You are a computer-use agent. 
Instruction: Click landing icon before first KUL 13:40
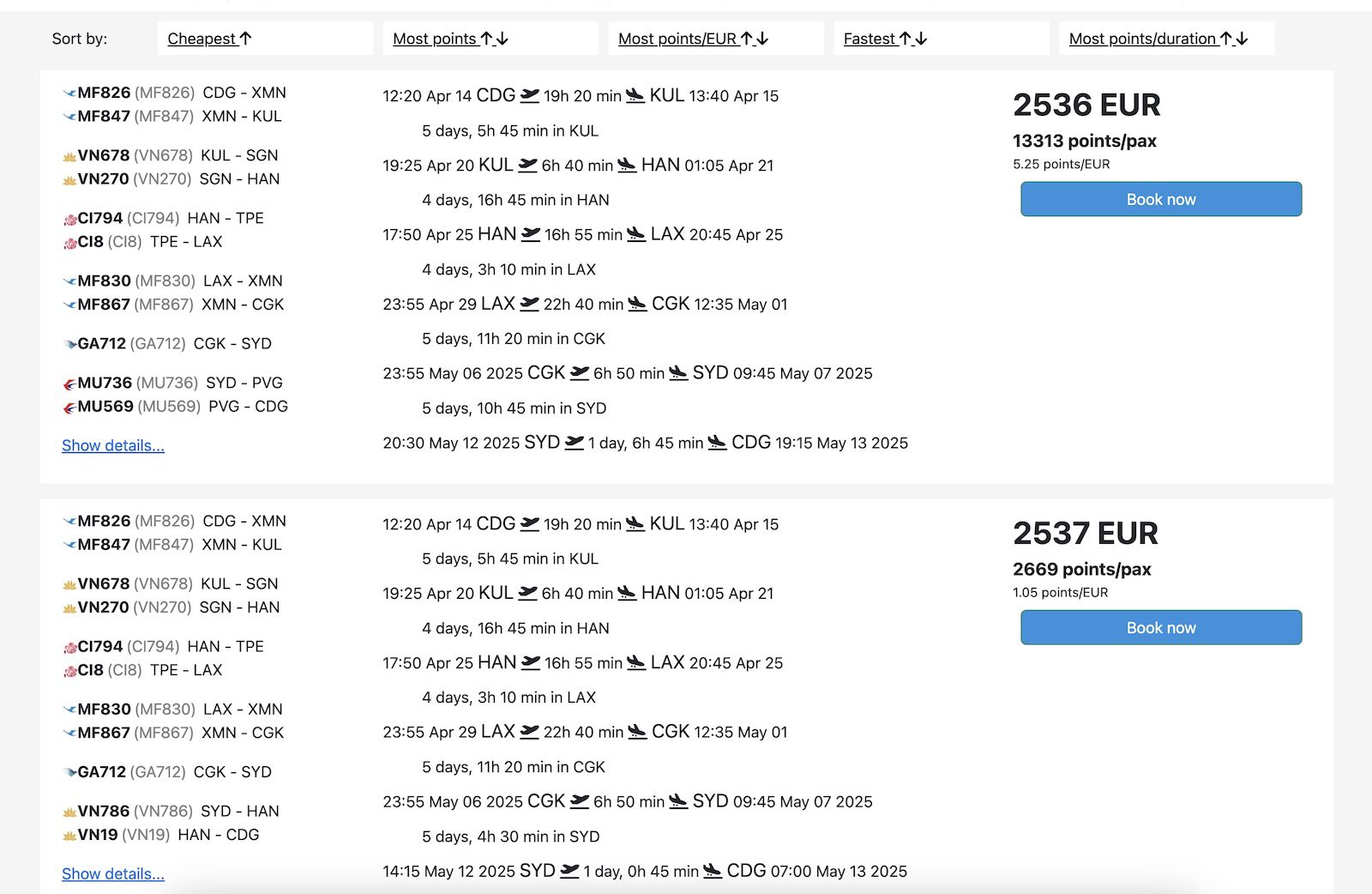[x=635, y=95]
